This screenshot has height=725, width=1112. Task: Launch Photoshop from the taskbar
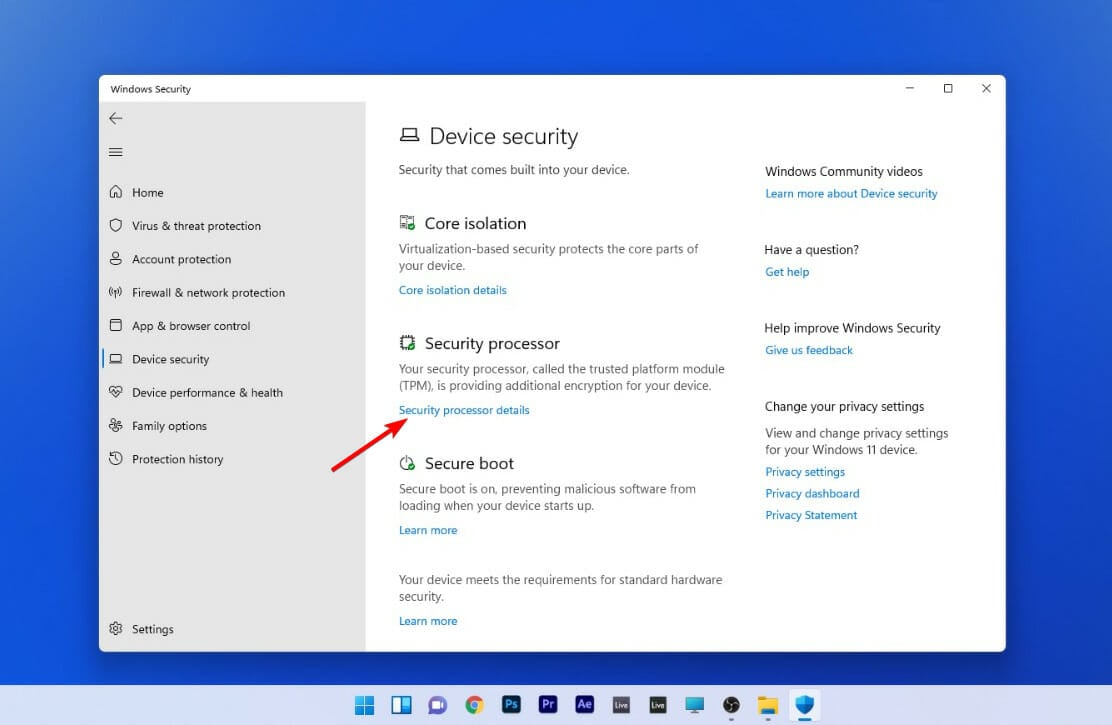click(x=511, y=705)
